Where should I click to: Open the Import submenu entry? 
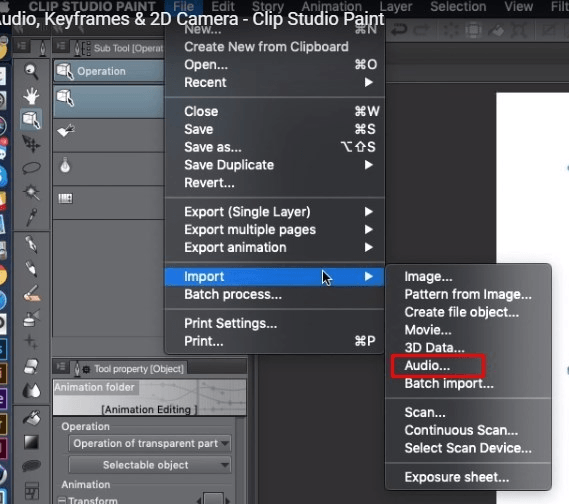275,276
